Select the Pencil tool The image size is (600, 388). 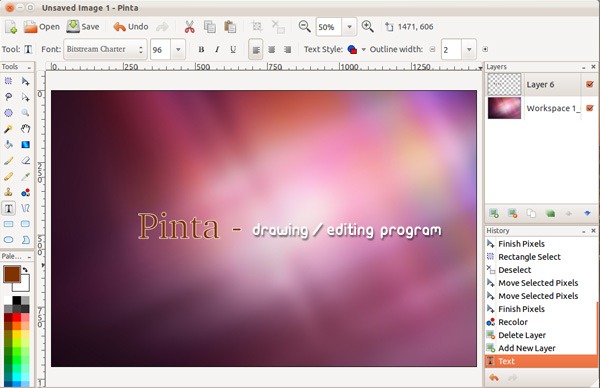[x=8, y=176]
